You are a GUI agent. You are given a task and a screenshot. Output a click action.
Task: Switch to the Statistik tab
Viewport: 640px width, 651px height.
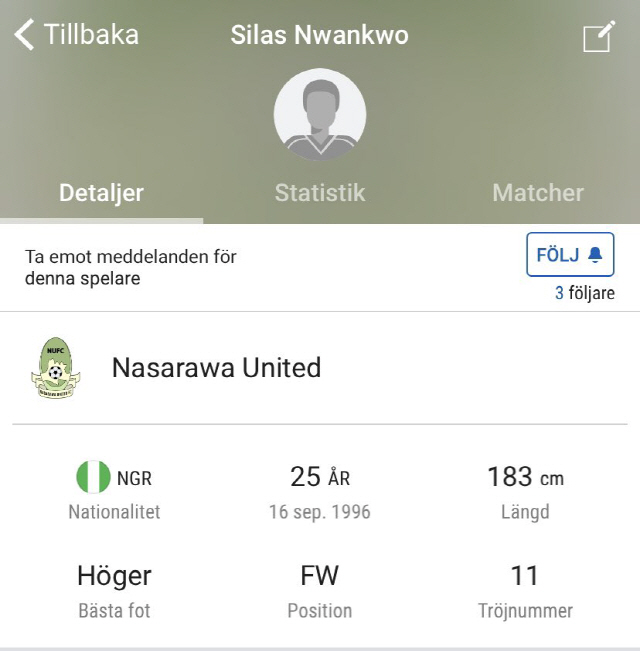click(320, 193)
